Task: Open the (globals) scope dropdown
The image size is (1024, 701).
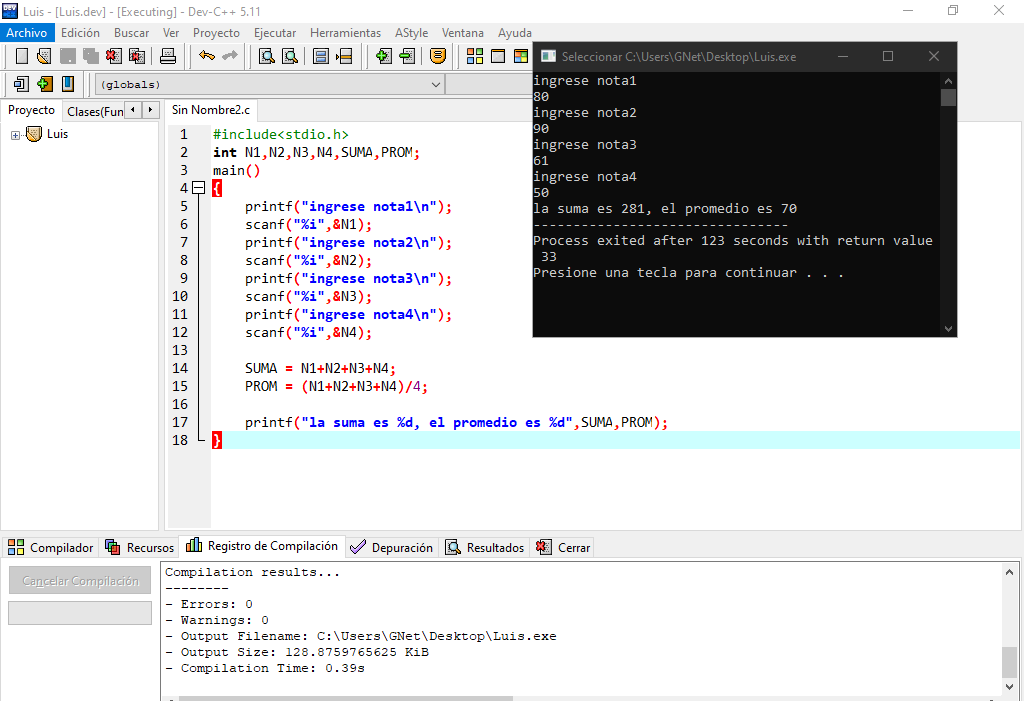Action: coord(435,85)
